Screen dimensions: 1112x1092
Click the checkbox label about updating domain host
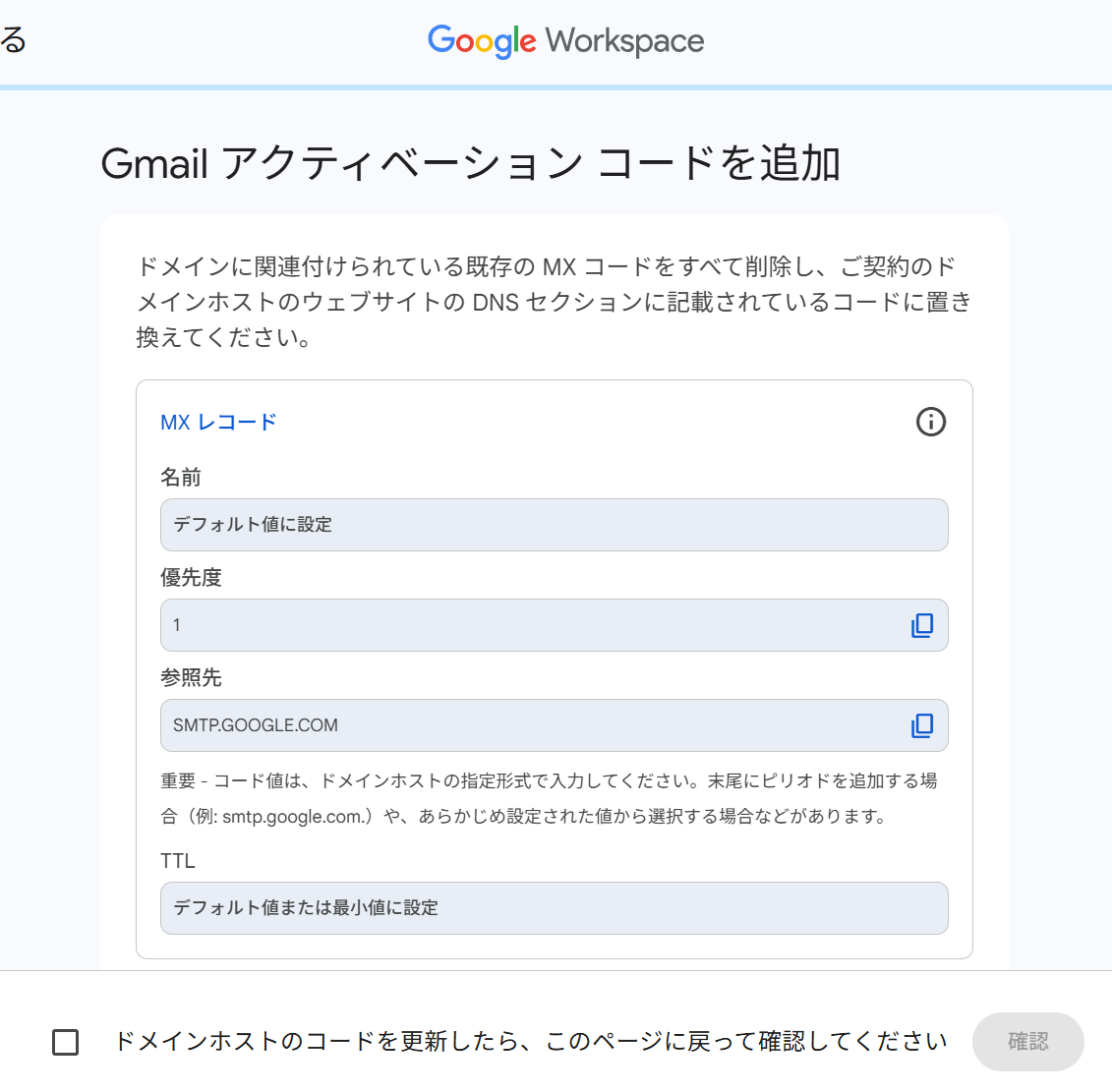(x=530, y=1042)
